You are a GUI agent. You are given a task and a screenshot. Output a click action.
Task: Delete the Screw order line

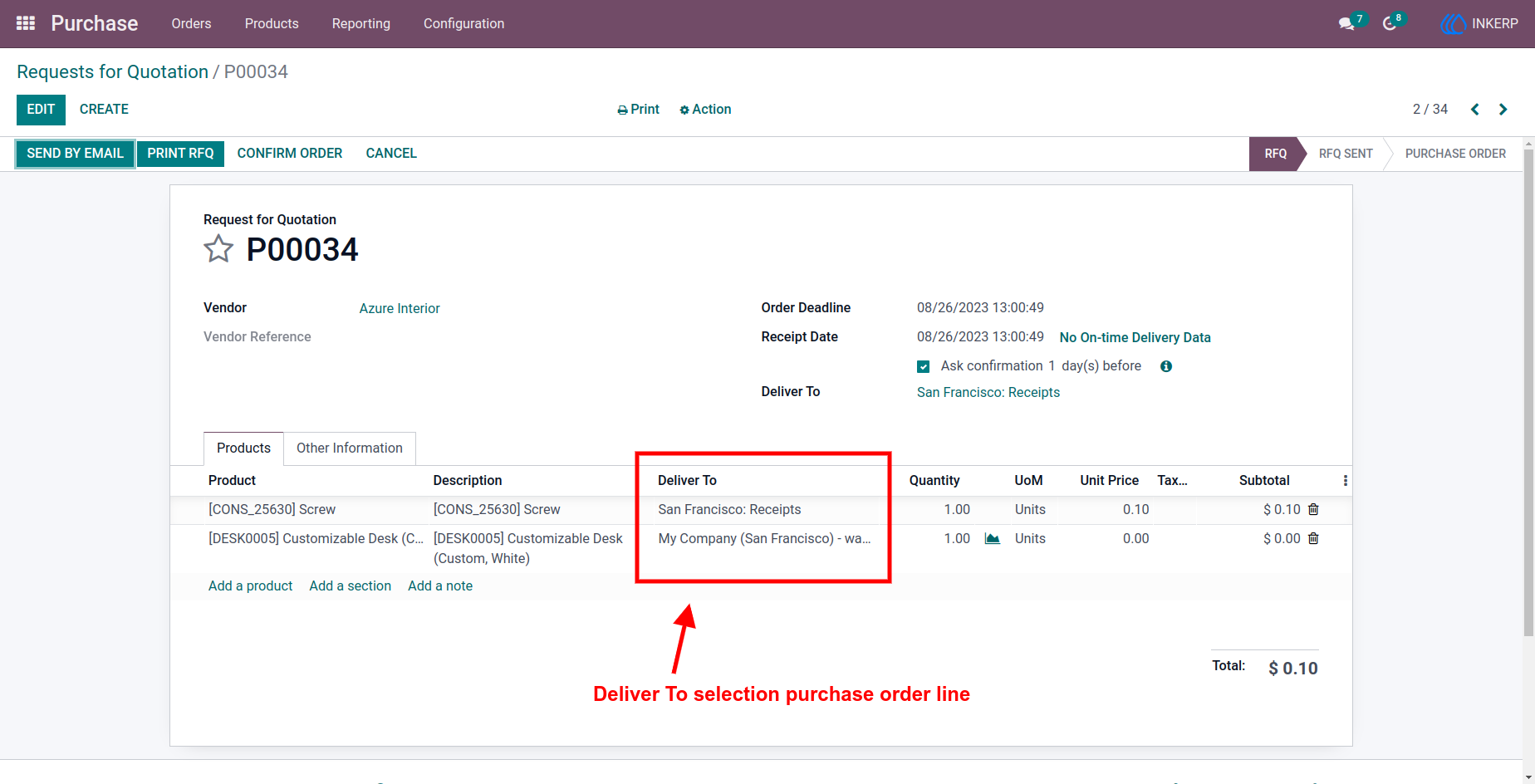click(x=1313, y=510)
